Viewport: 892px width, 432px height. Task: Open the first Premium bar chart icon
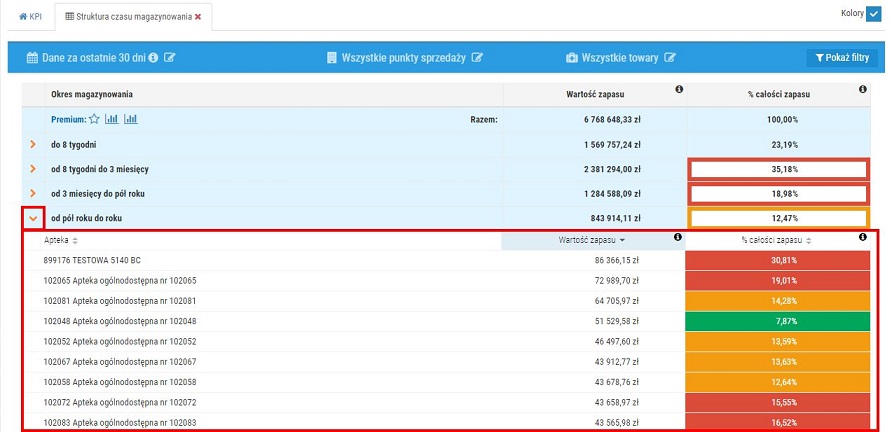point(112,119)
